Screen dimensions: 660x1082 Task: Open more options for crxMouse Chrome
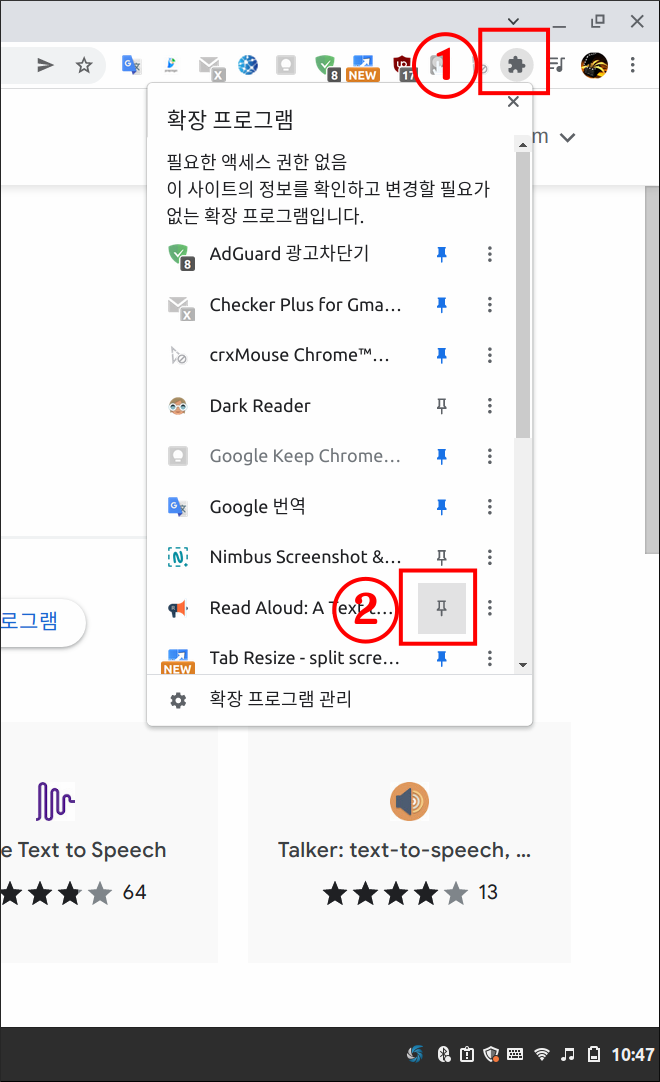[x=489, y=355]
